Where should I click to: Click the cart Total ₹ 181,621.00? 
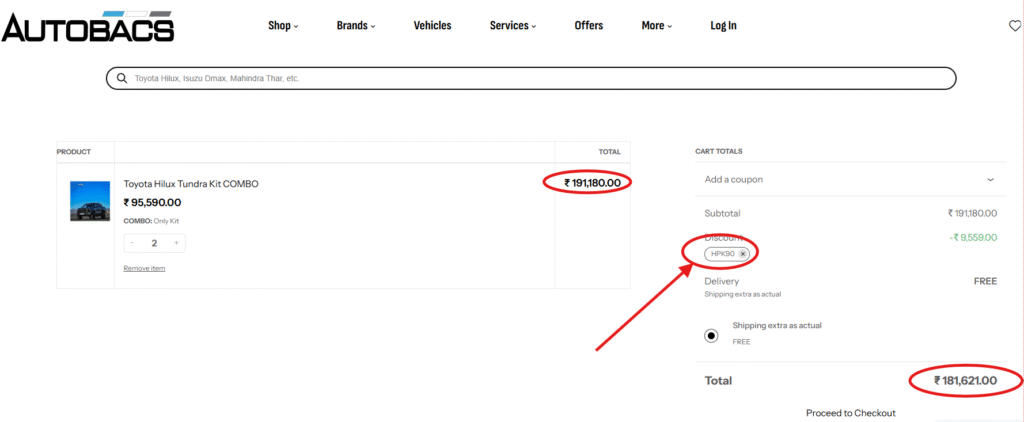(x=965, y=380)
